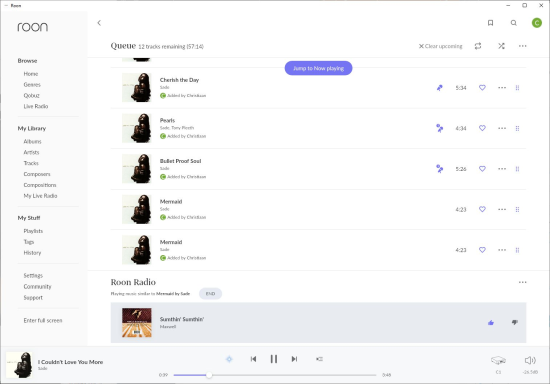Viewport: 550px width, 384px height.
Task: Click seek bar position handle
Action: click(209, 375)
